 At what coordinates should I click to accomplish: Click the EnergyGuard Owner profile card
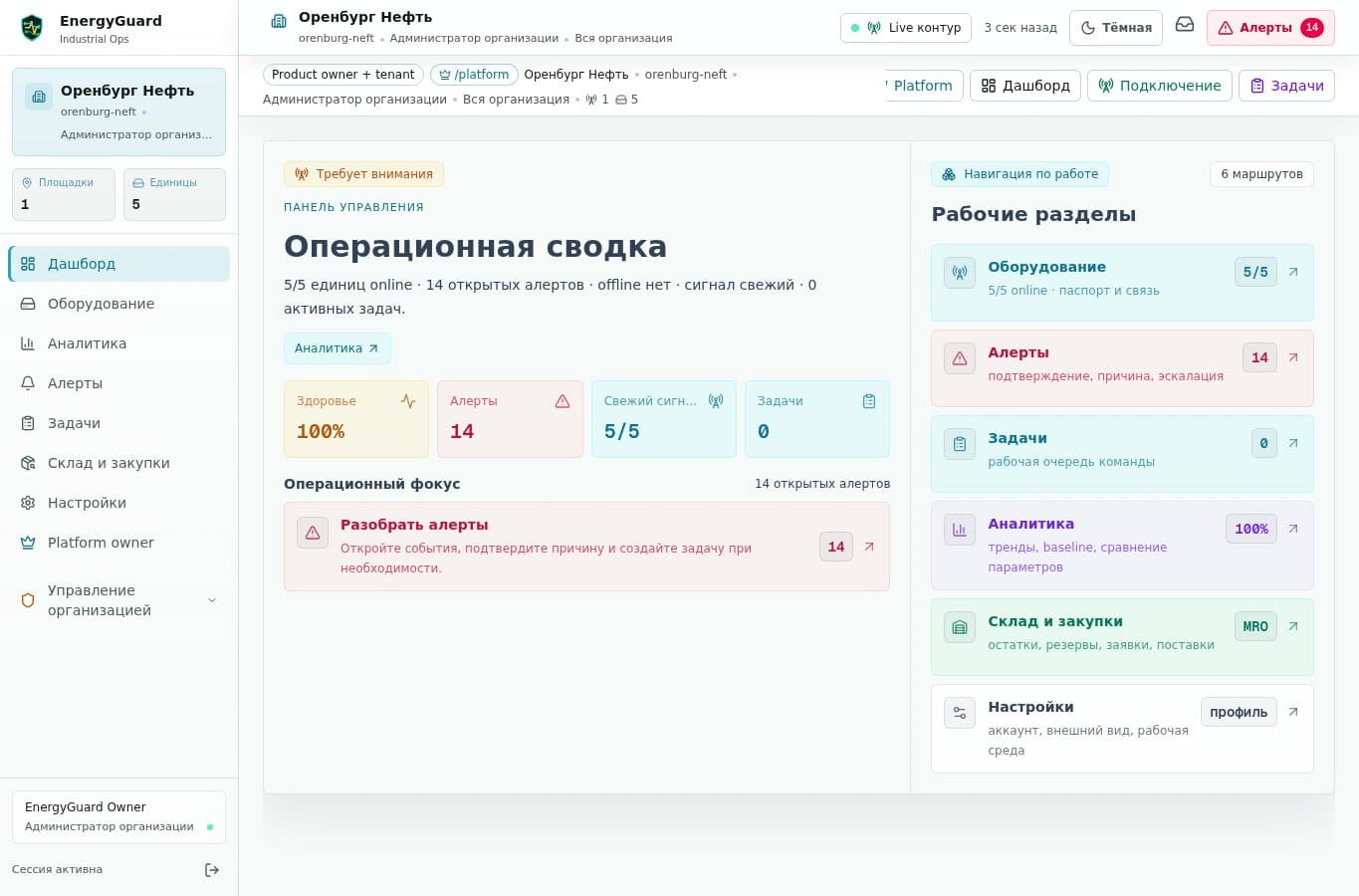pos(118,817)
